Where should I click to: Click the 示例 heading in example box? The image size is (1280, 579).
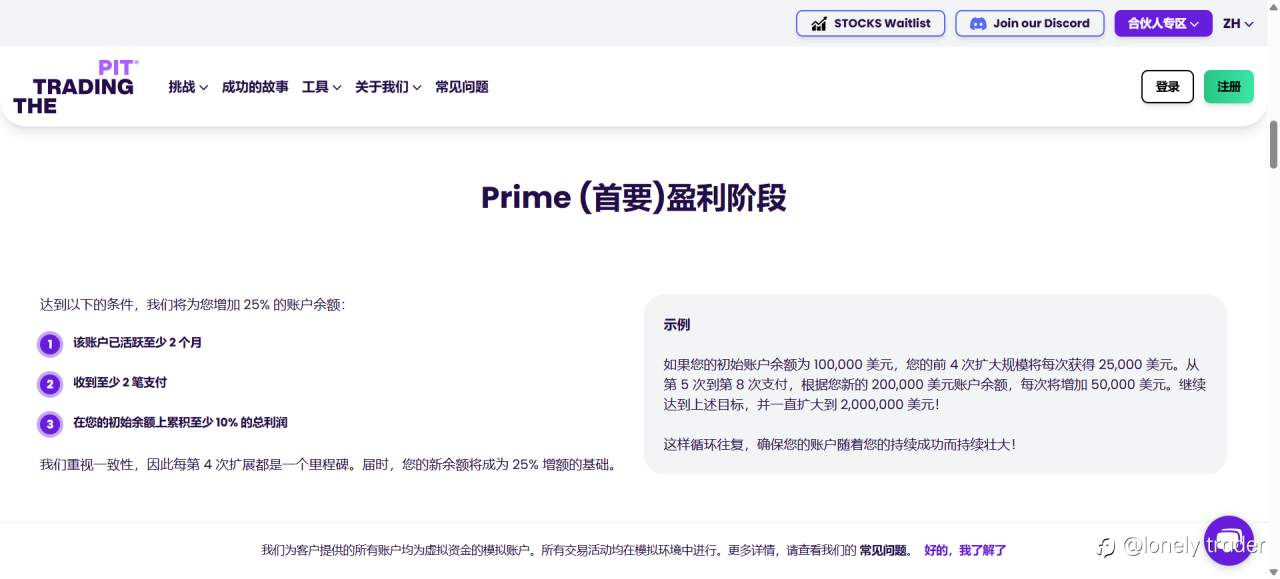coord(676,325)
